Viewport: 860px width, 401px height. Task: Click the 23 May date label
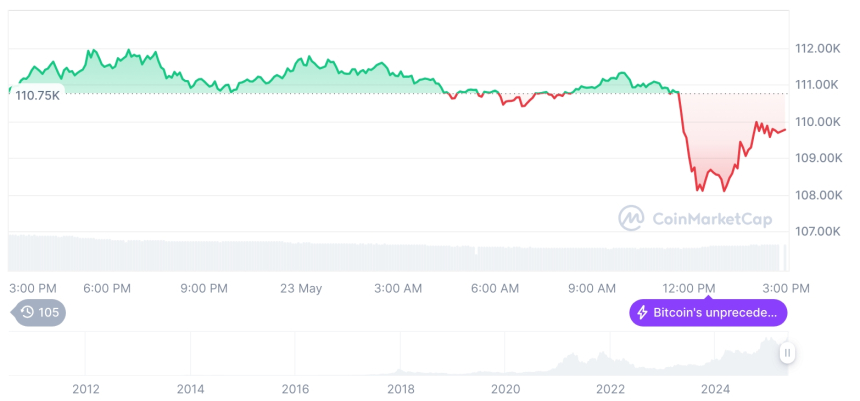(x=301, y=288)
